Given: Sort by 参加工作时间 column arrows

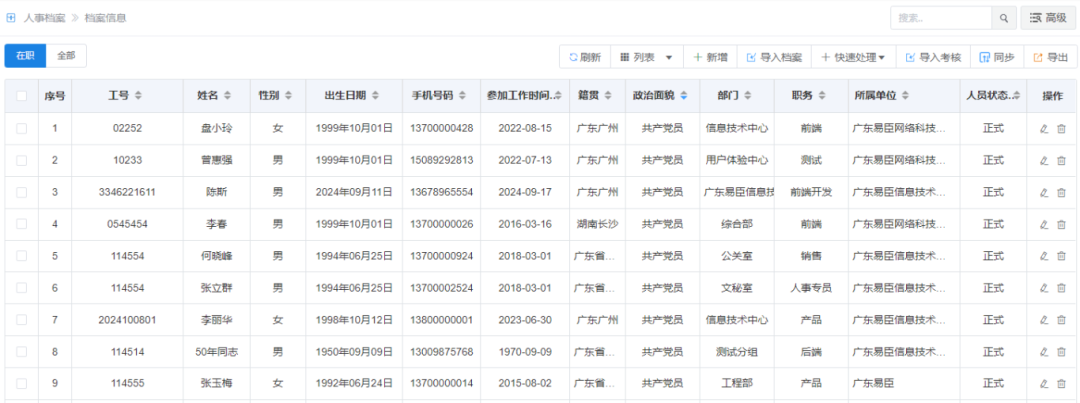Looking at the screenshot, I should [x=558, y=96].
